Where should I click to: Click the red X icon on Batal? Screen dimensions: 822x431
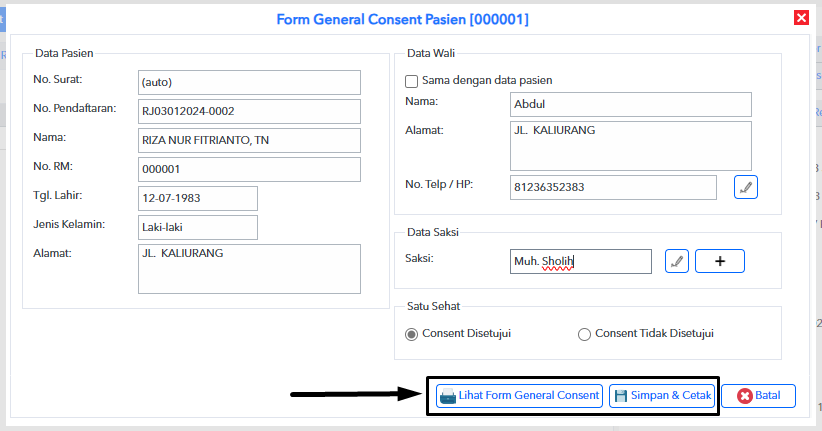[x=744, y=396]
